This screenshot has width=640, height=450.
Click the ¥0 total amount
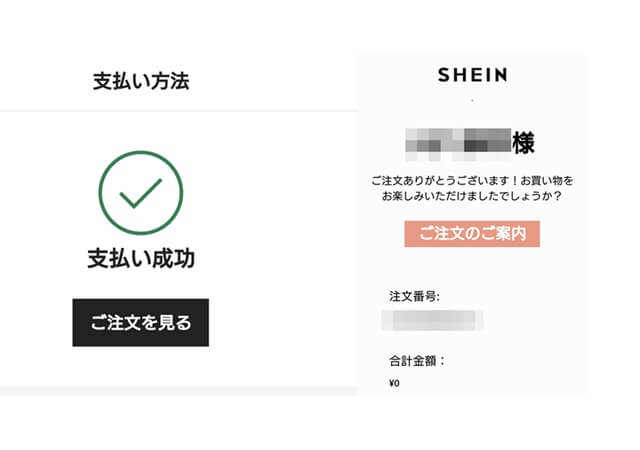coord(394,383)
